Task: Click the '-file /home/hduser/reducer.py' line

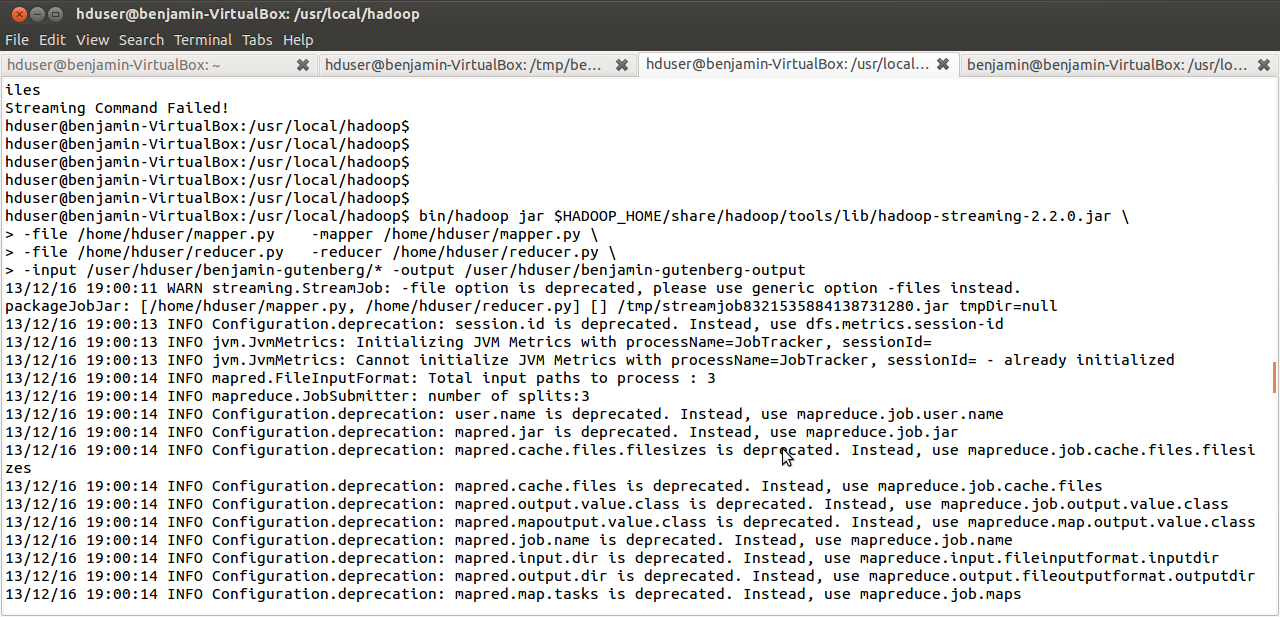Action: (310, 252)
